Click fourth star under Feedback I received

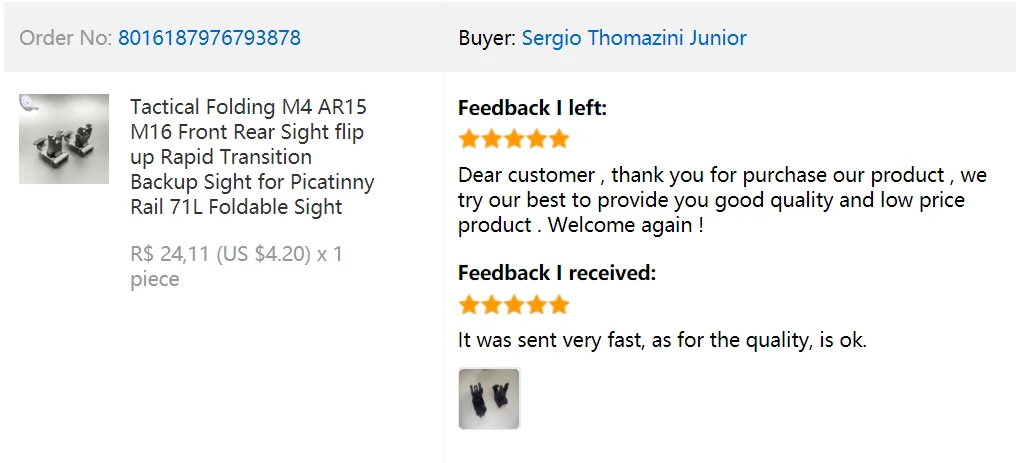tap(537, 304)
